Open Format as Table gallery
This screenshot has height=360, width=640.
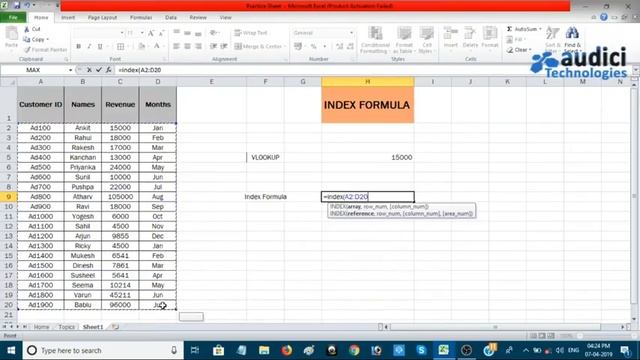[404, 40]
